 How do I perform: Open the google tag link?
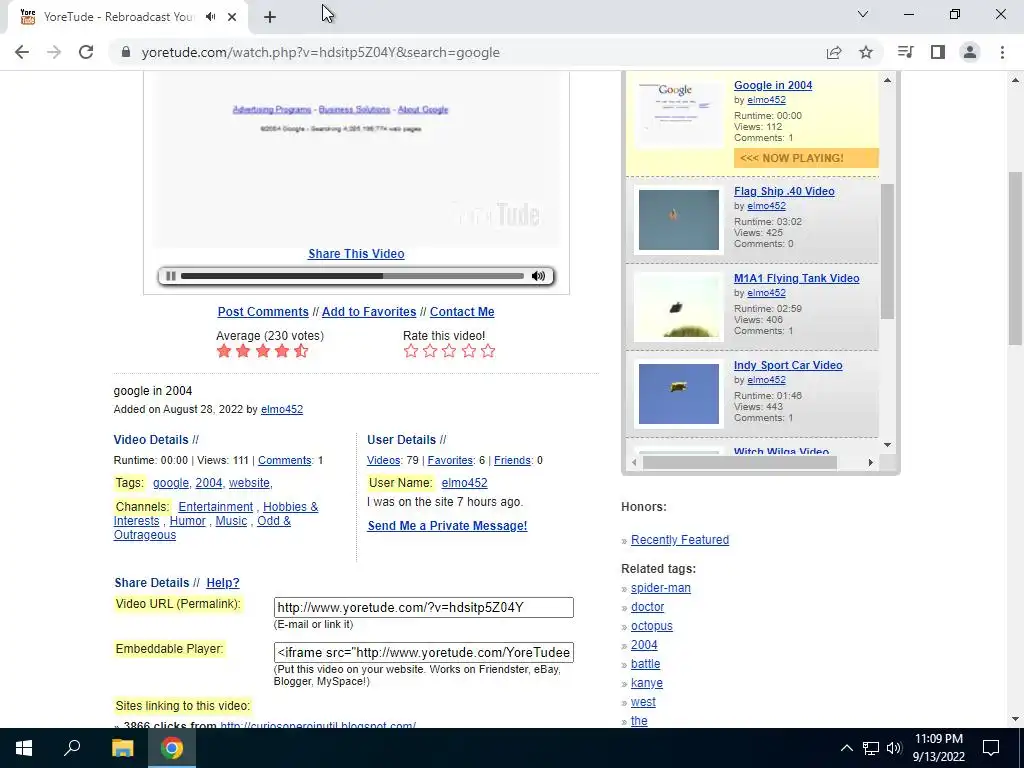[170, 483]
